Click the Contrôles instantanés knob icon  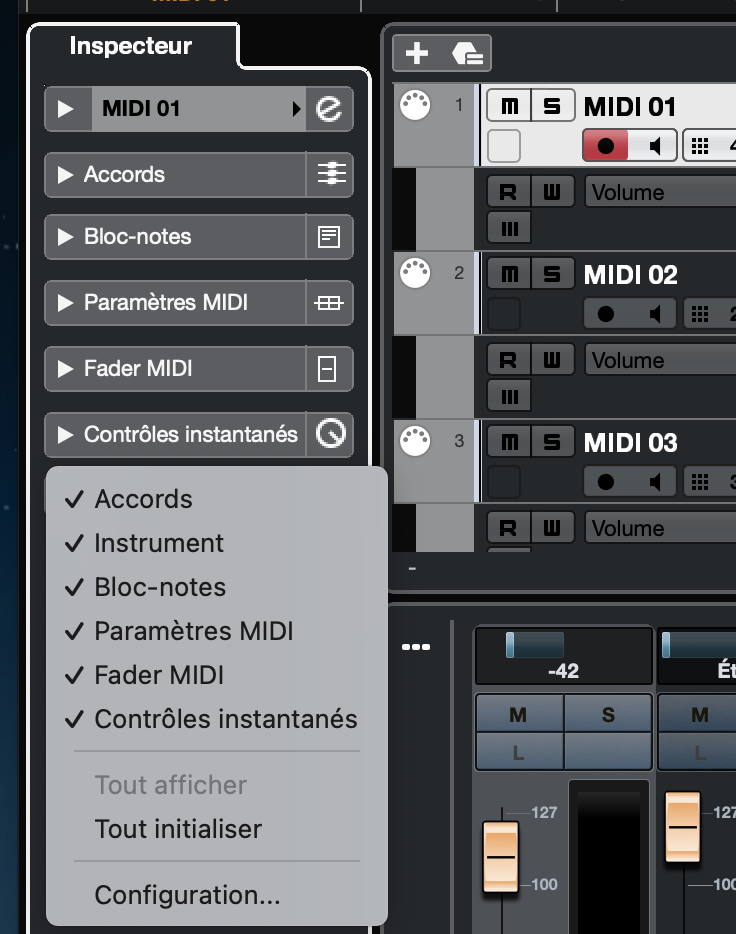(x=329, y=434)
